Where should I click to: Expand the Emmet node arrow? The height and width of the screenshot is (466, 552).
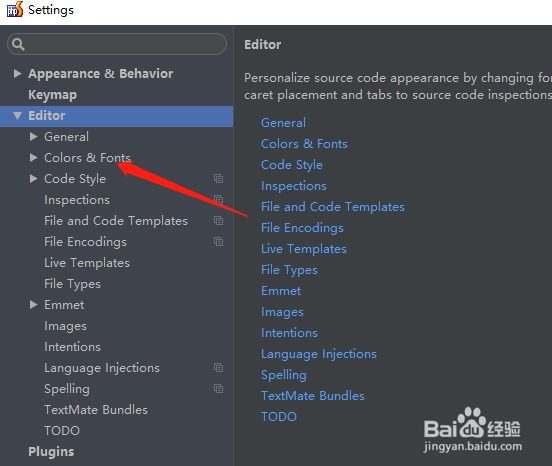pyautogui.click(x=33, y=304)
